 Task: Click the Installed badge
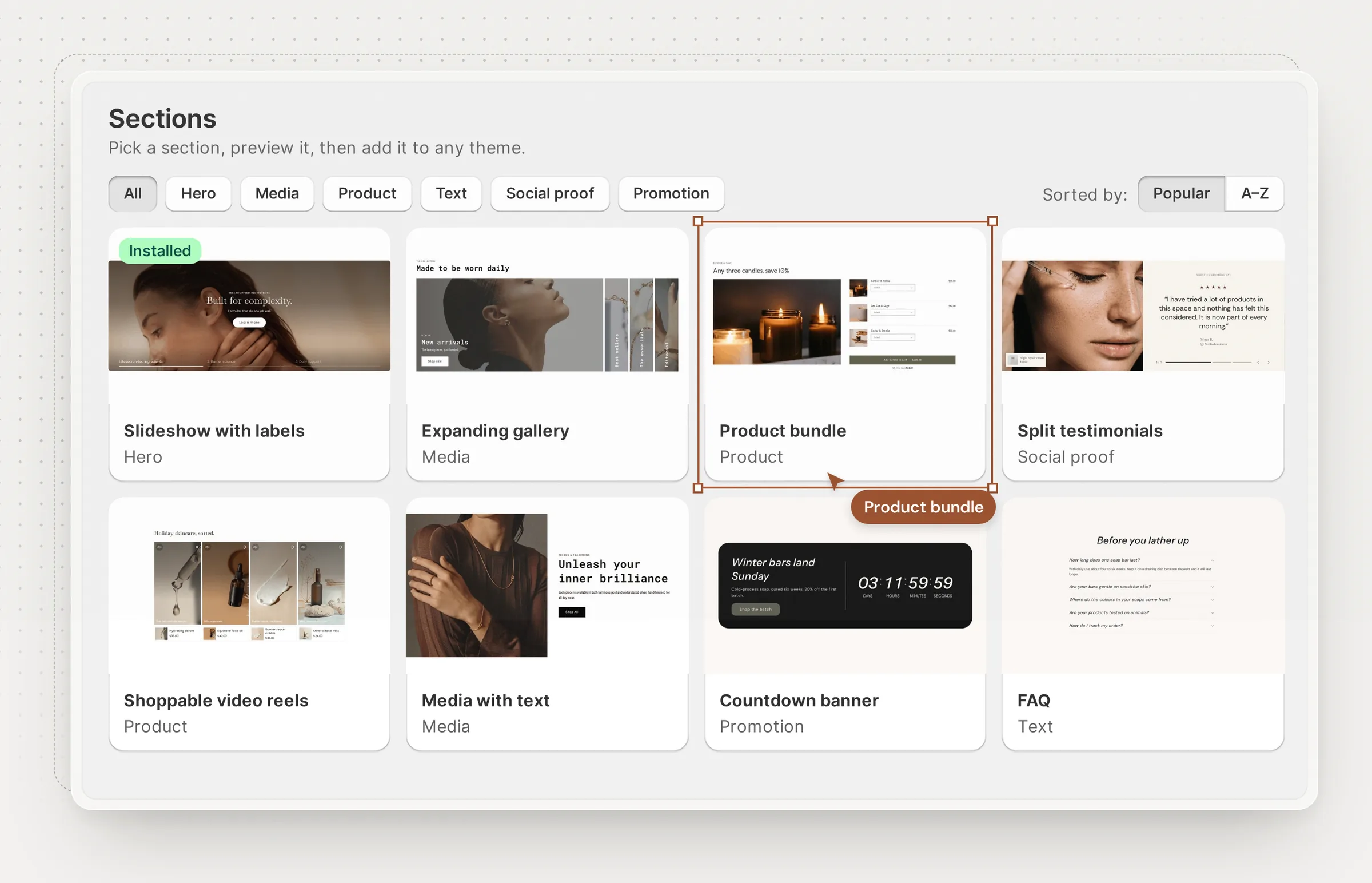point(160,250)
